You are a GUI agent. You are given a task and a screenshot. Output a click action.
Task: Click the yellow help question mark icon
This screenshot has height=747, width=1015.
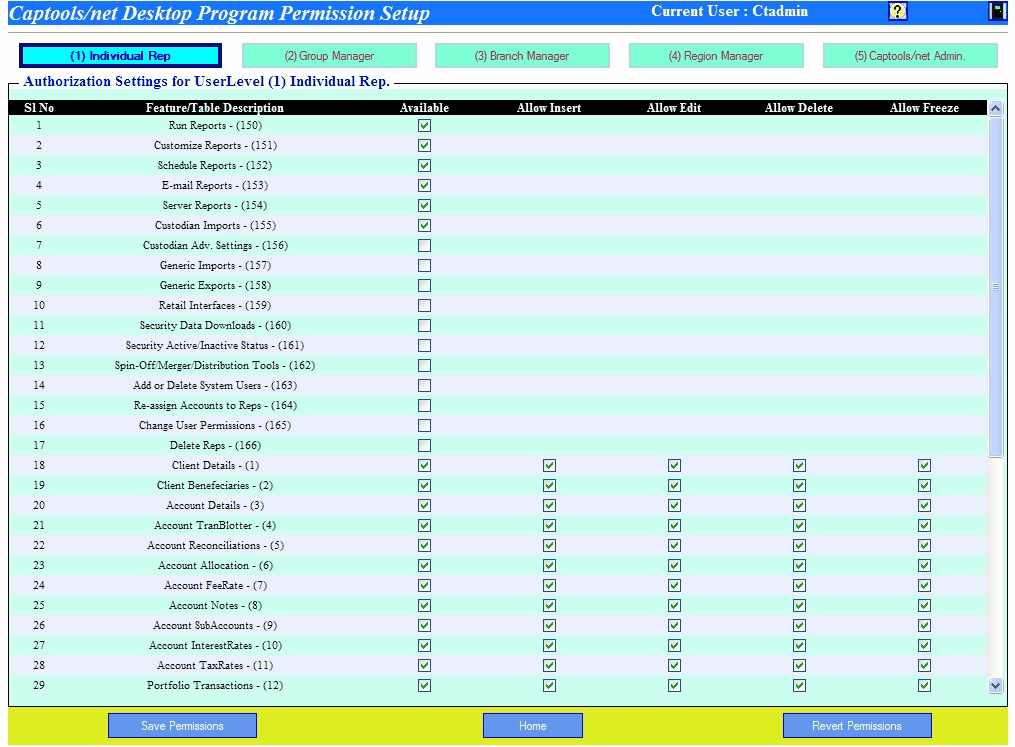pyautogui.click(x=897, y=12)
